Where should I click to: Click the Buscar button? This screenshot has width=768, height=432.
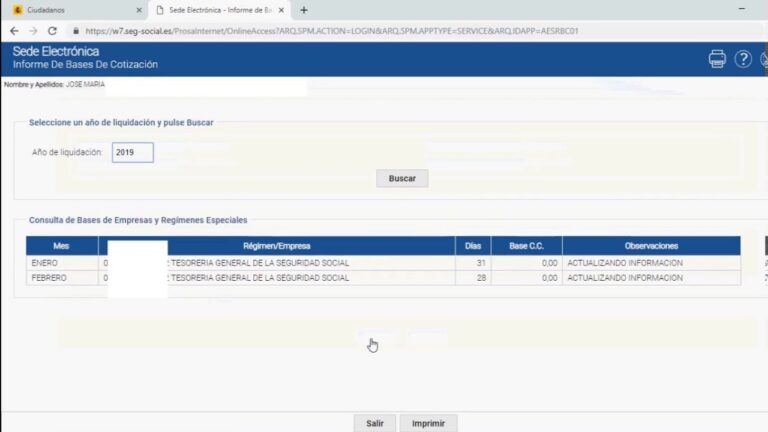click(x=402, y=178)
